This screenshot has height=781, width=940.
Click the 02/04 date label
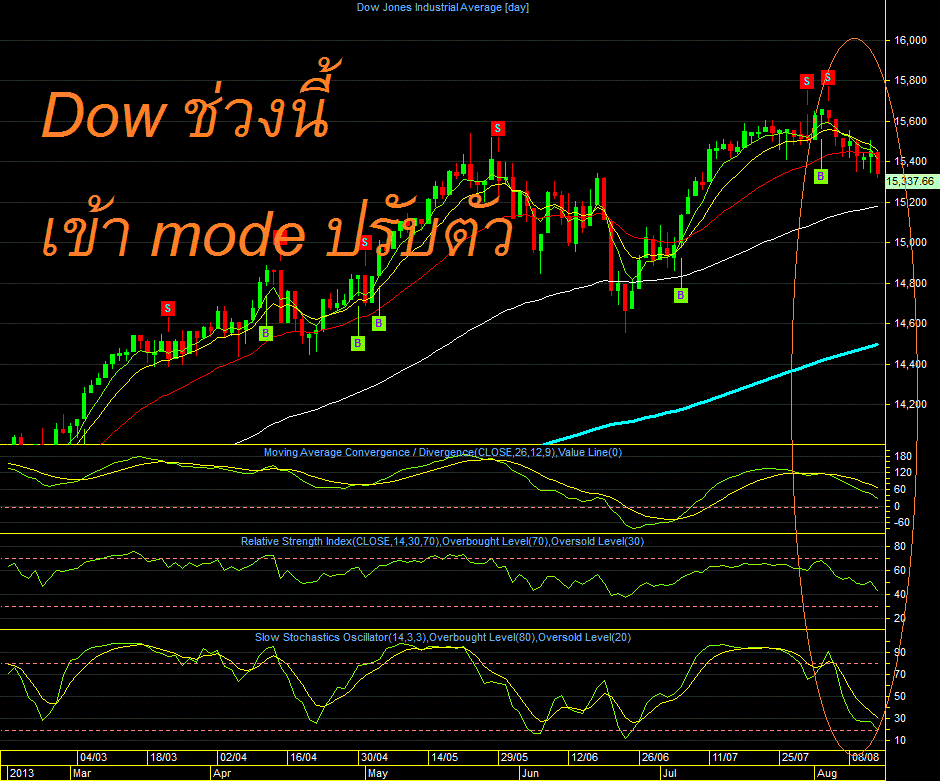pyautogui.click(x=233, y=757)
